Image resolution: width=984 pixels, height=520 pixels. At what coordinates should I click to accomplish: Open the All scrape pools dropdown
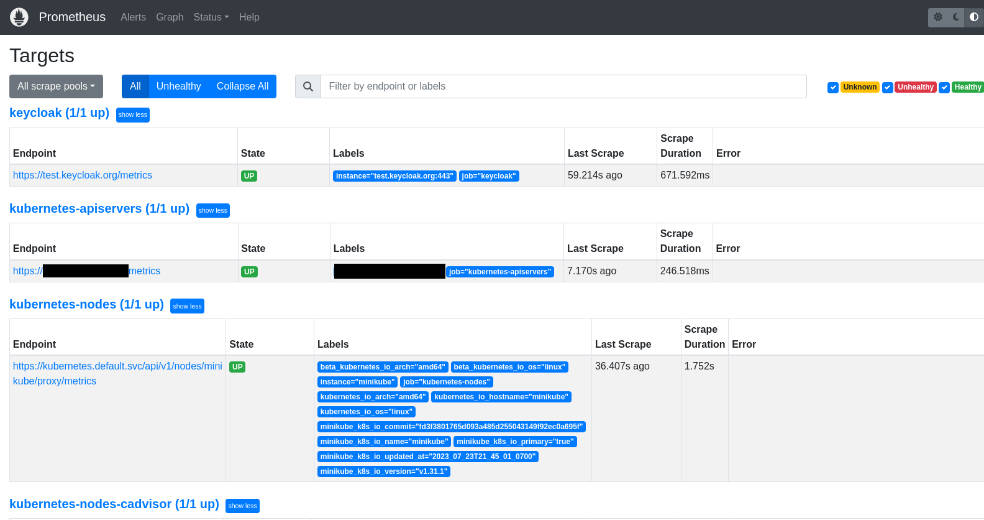tap(56, 87)
